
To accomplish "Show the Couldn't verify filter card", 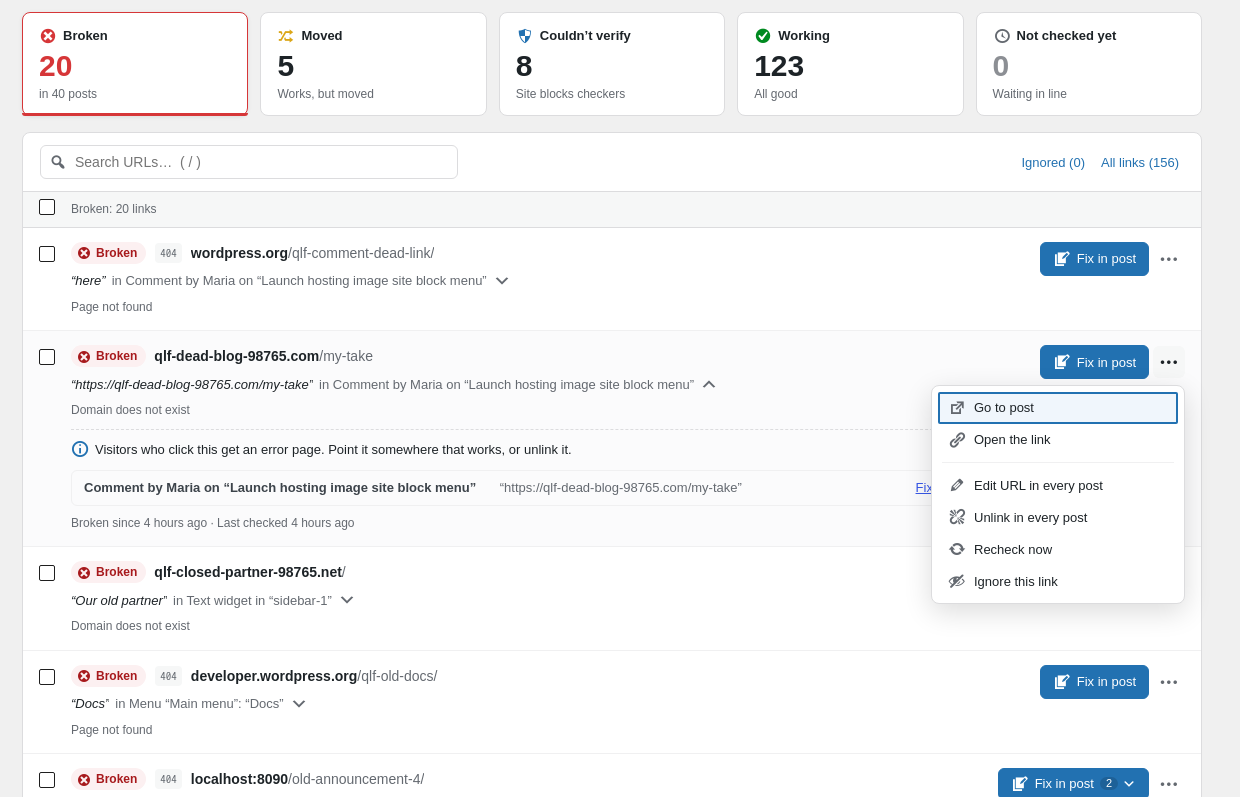I will coord(612,64).
